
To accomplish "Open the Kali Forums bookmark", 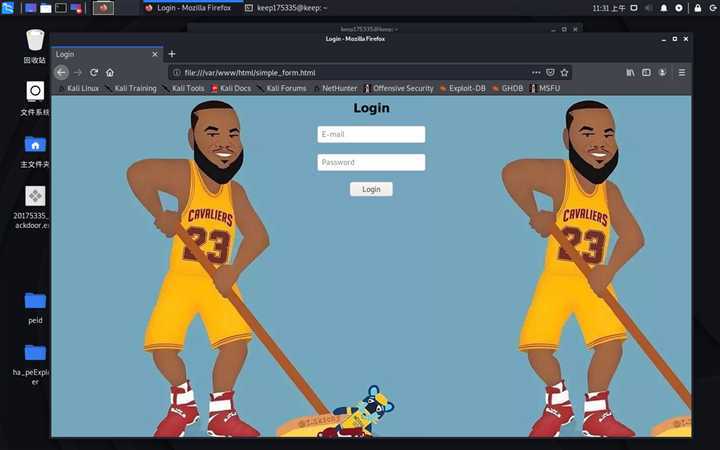I will pyautogui.click(x=281, y=88).
